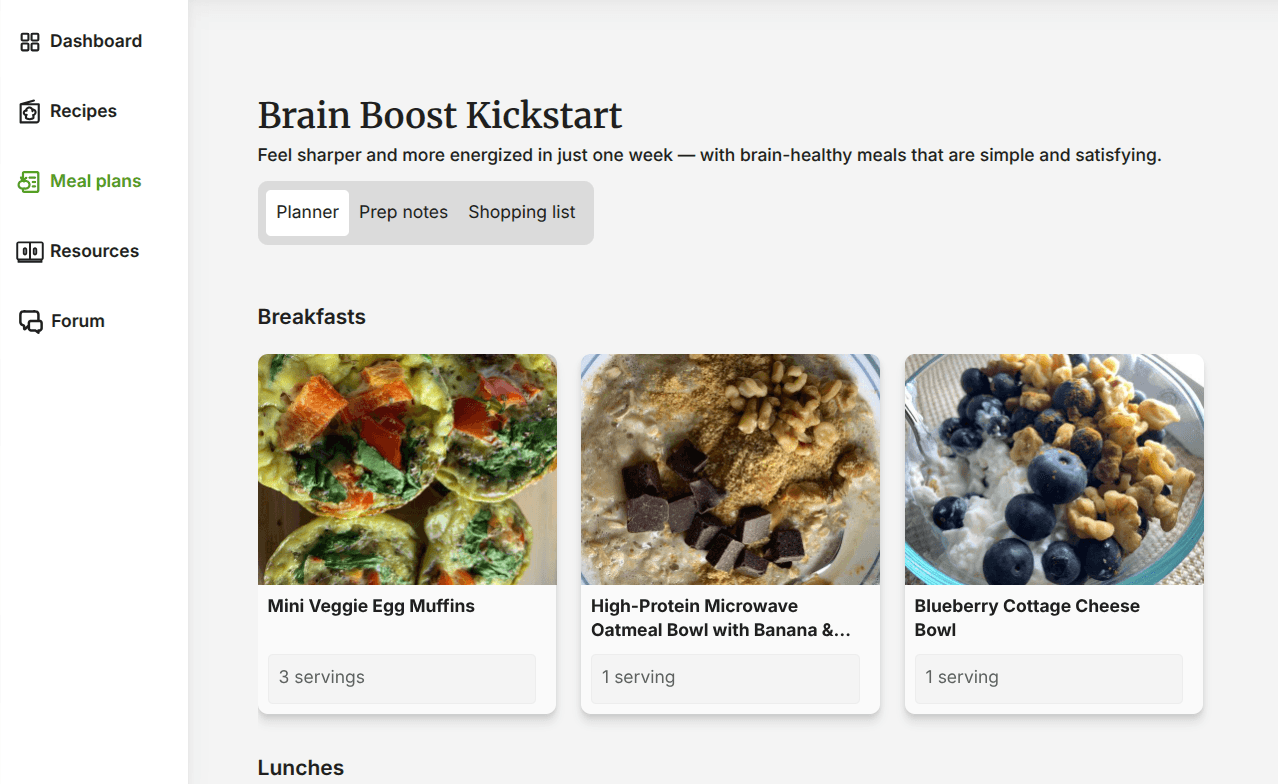The image size is (1278, 784).
Task: Go to Recipes from the sidebar
Action: pos(83,110)
